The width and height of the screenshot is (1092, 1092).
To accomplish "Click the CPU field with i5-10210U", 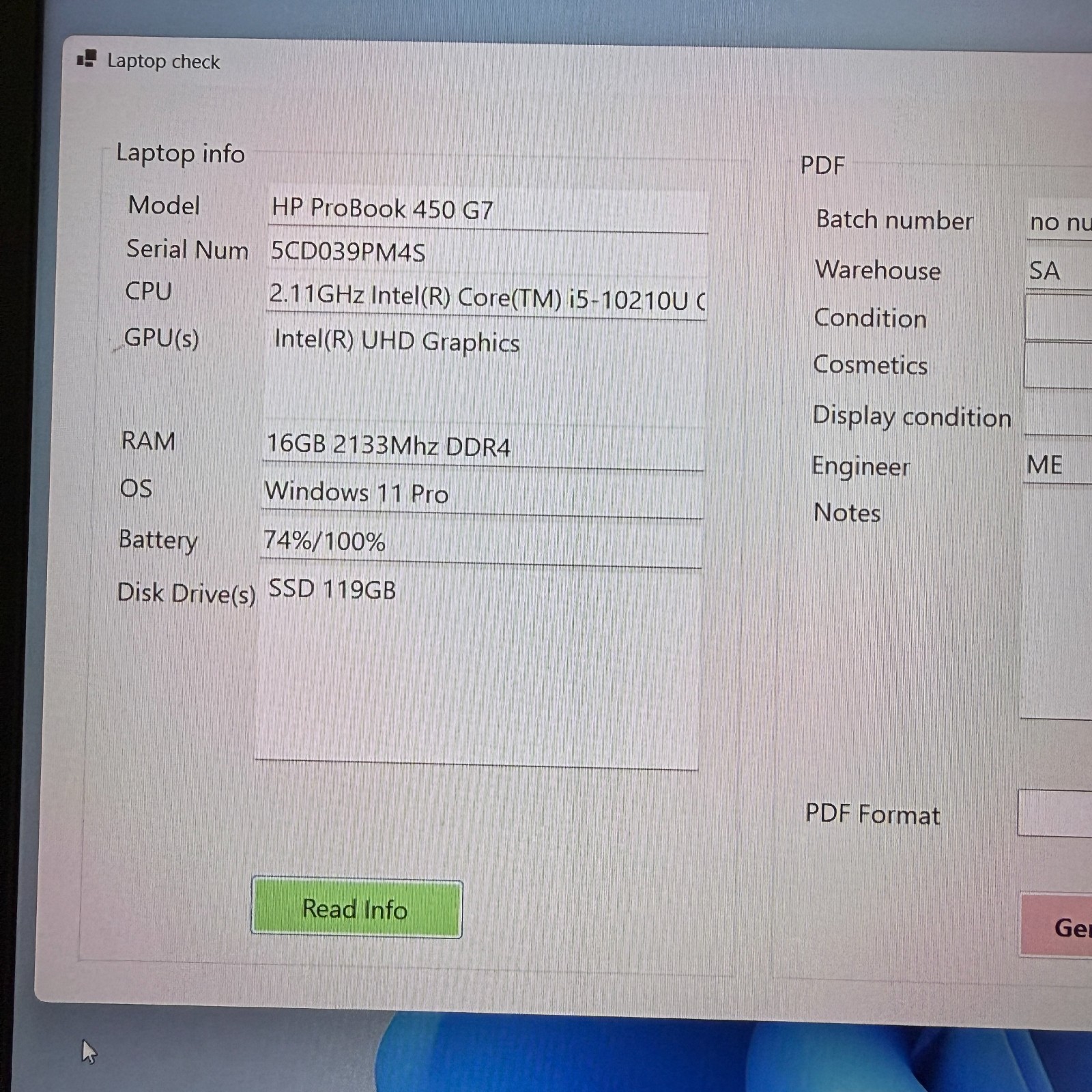I will tap(486, 298).
